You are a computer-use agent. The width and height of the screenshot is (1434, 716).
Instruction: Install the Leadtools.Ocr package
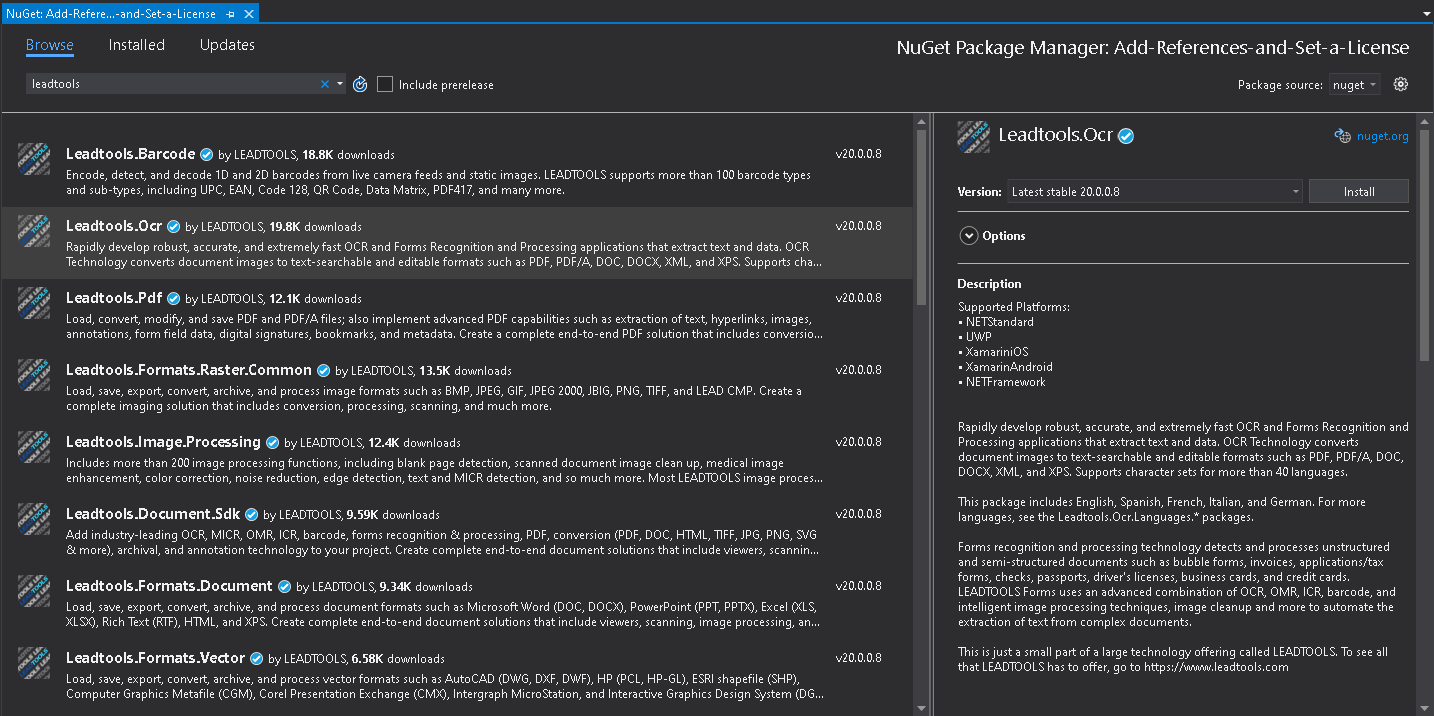coord(1359,192)
